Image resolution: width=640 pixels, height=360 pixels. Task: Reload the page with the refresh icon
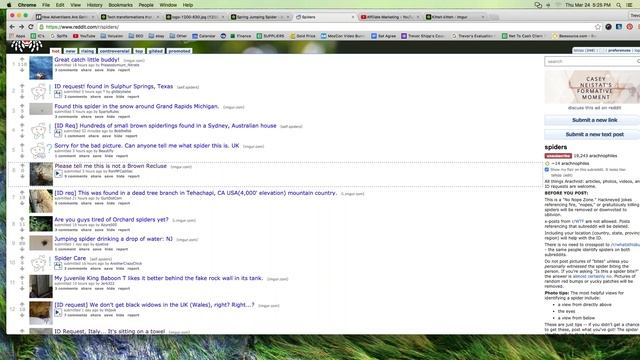click(31, 27)
